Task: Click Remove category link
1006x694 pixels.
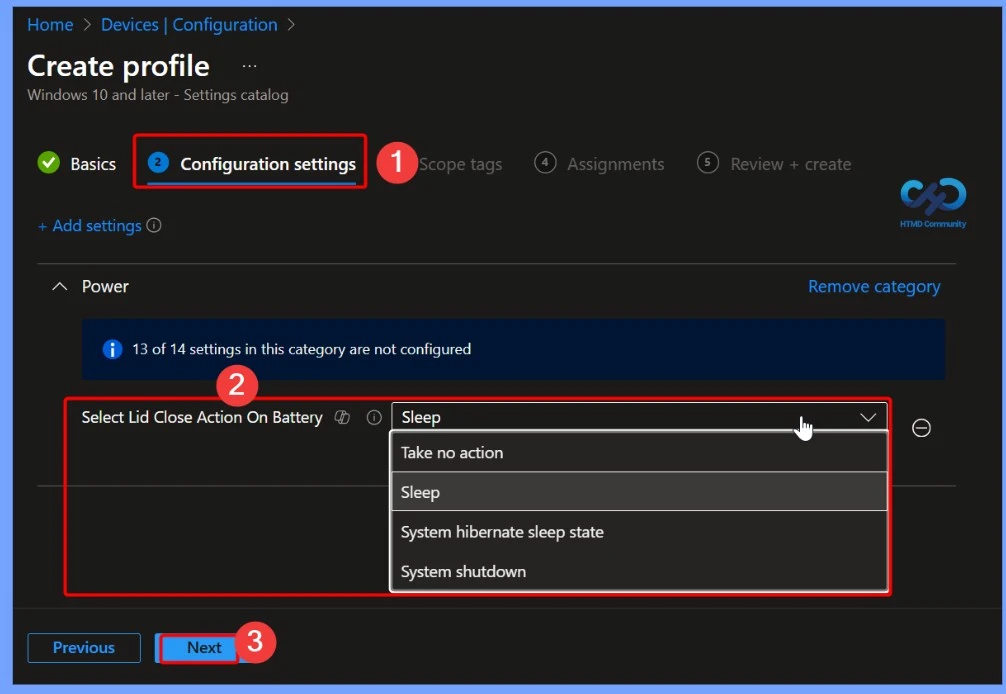Action: [873, 286]
